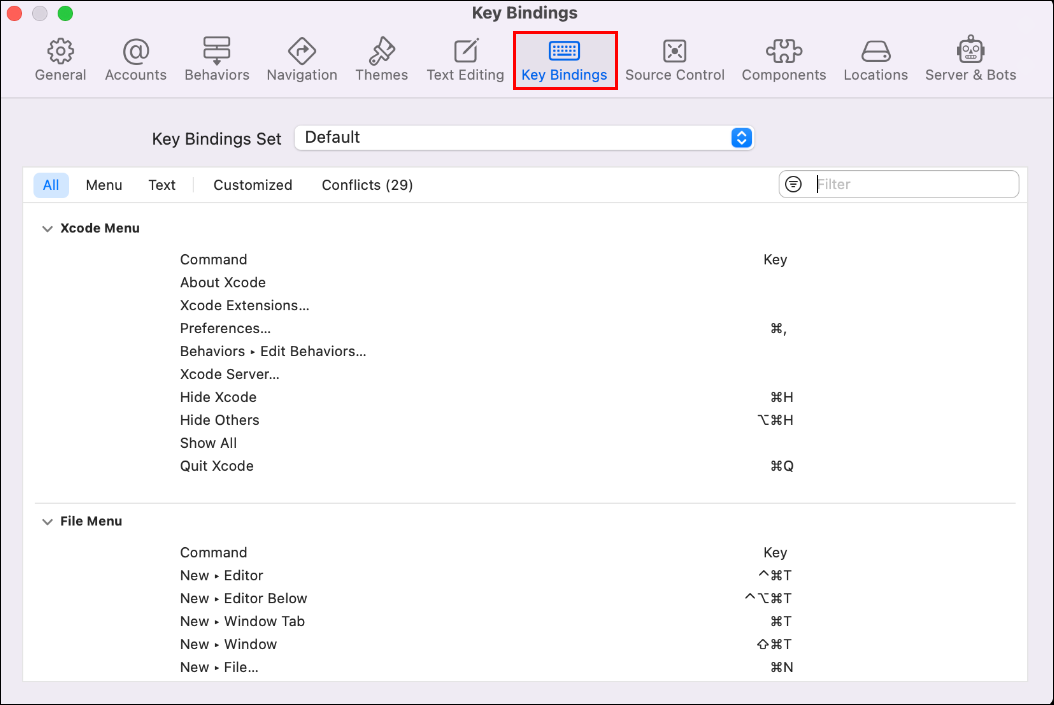Click the ⌘N key binding for New File
This screenshot has width=1054, height=705.
[x=782, y=667]
